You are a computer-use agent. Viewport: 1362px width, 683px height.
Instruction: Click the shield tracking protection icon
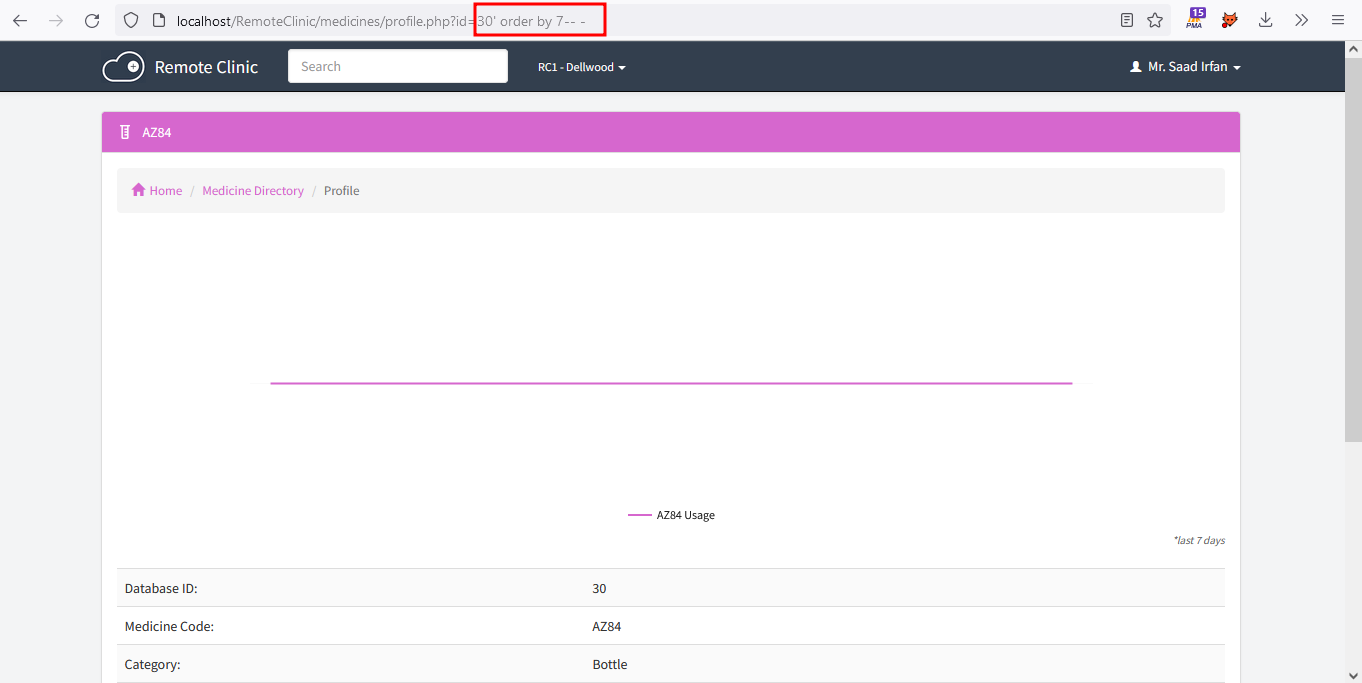coord(131,20)
